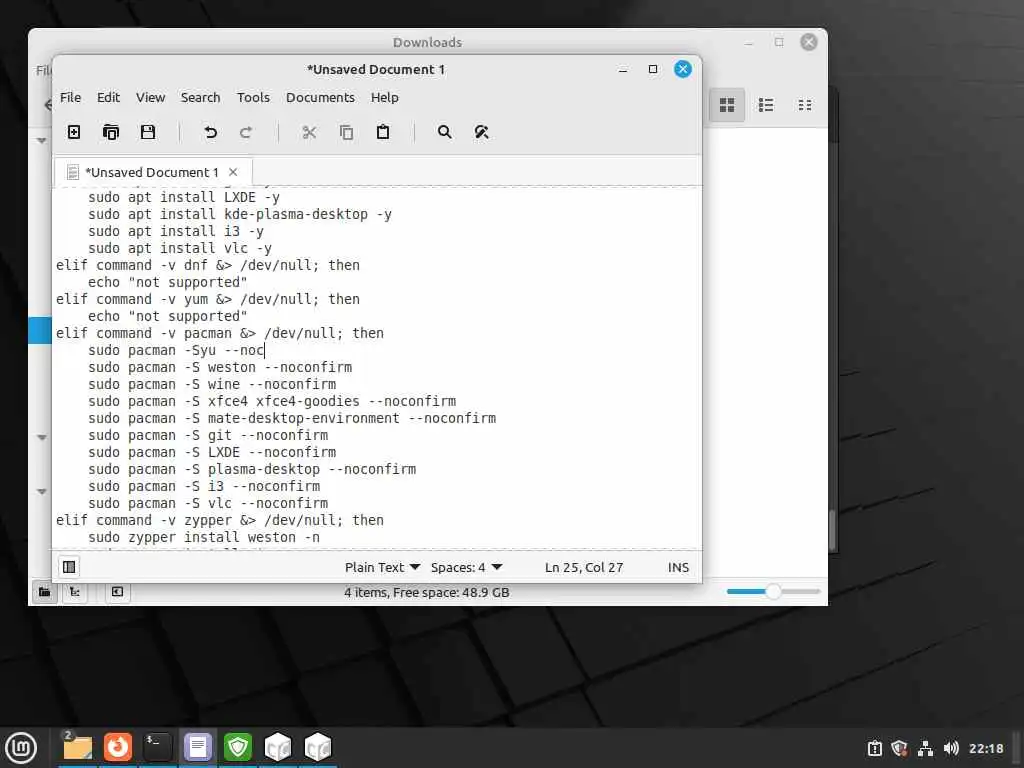Open Find with the magnifier icon
The image size is (1024, 768).
[x=445, y=132]
